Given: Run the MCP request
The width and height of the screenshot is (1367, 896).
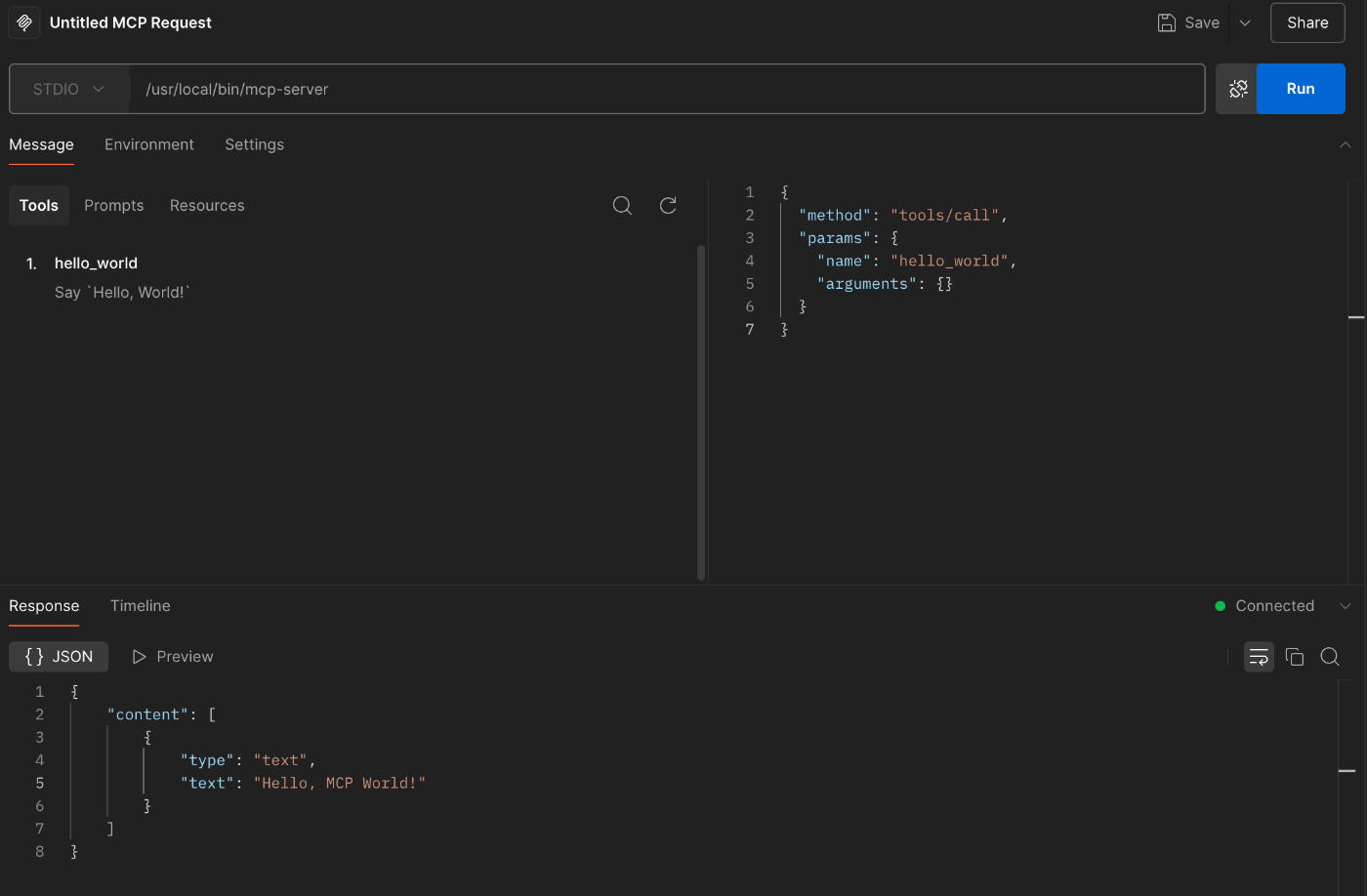Looking at the screenshot, I should click(x=1301, y=89).
